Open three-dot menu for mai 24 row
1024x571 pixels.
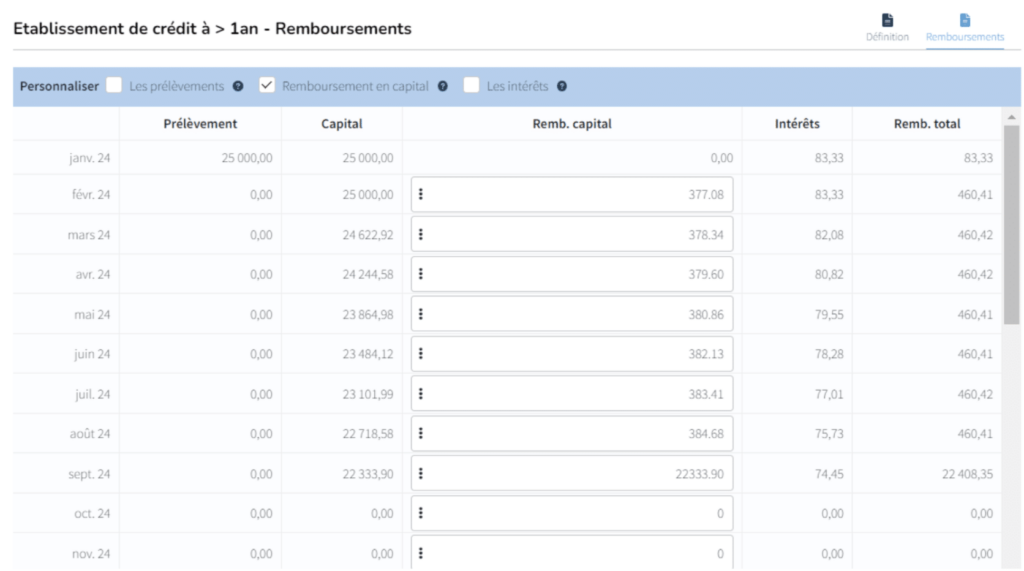pyautogui.click(x=421, y=314)
